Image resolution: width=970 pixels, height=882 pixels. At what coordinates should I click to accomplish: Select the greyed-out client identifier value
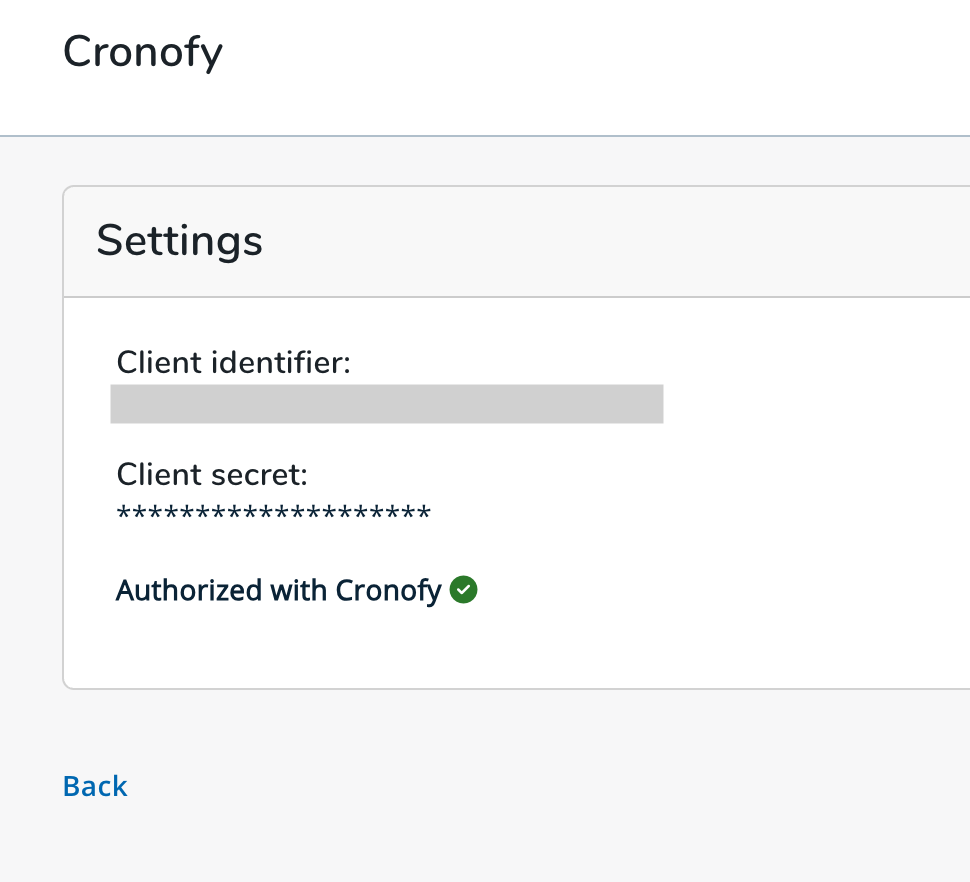click(x=387, y=404)
